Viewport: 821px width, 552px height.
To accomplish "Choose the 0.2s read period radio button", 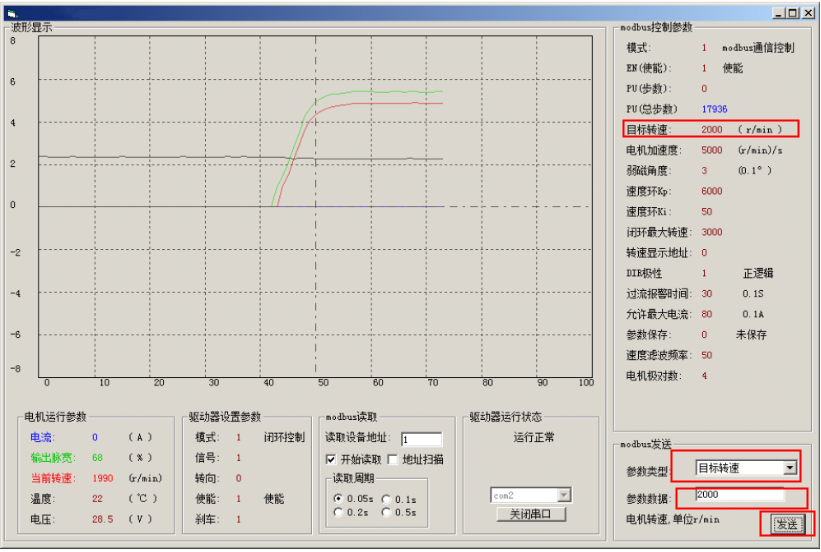I will (337, 512).
